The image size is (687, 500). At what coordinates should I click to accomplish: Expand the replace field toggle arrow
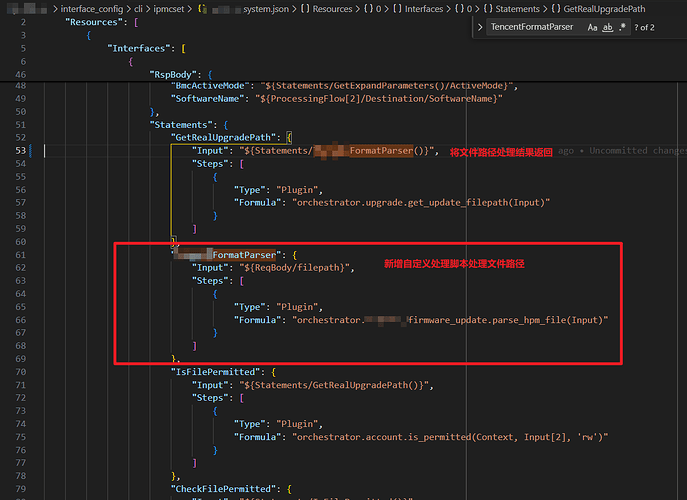point(480,27)
